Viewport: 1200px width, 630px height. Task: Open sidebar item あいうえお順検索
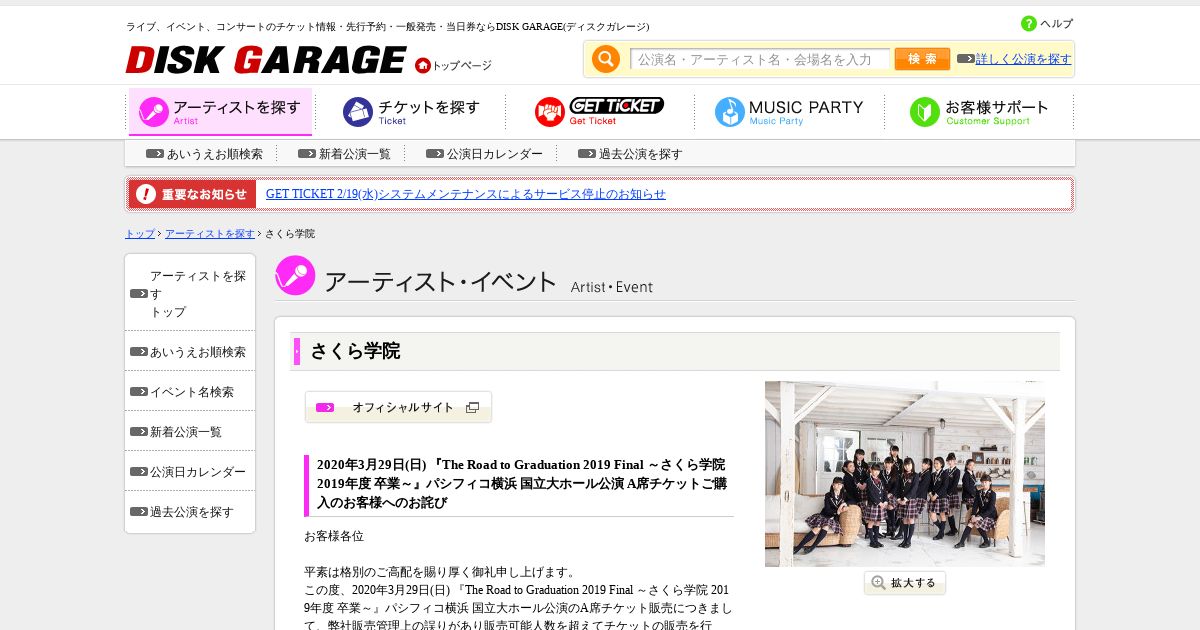point(190,351)
